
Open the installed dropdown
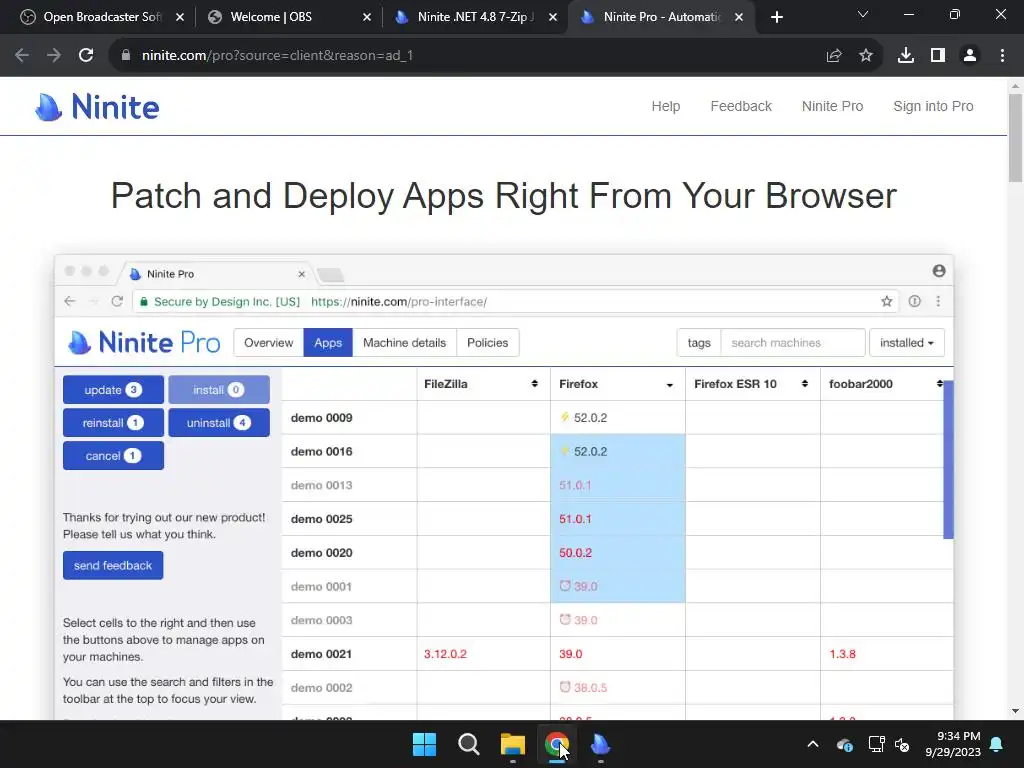point(906,343)
